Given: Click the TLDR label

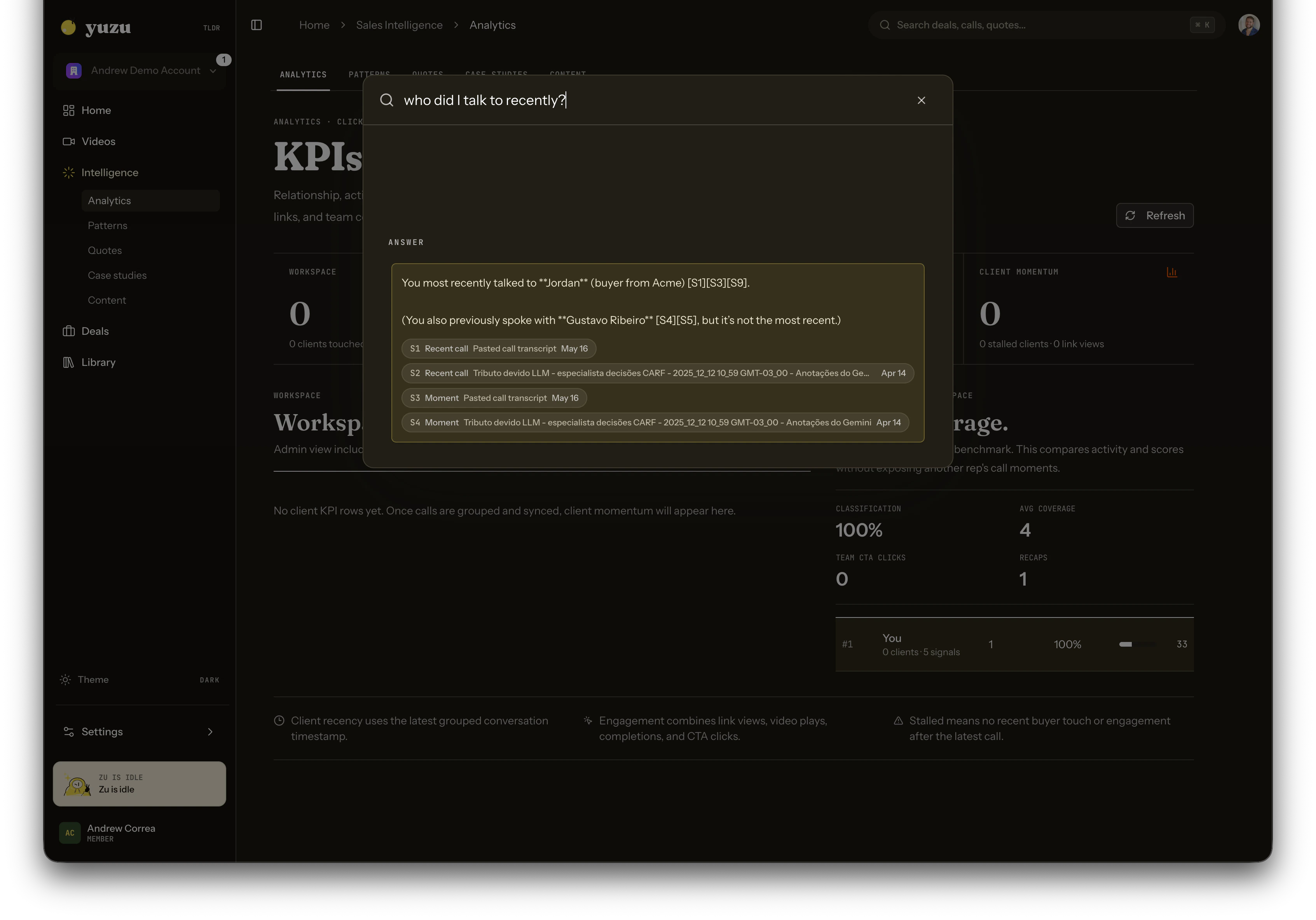Looking at the screenshot, I should pyautogui.click(x=211, y=28).
